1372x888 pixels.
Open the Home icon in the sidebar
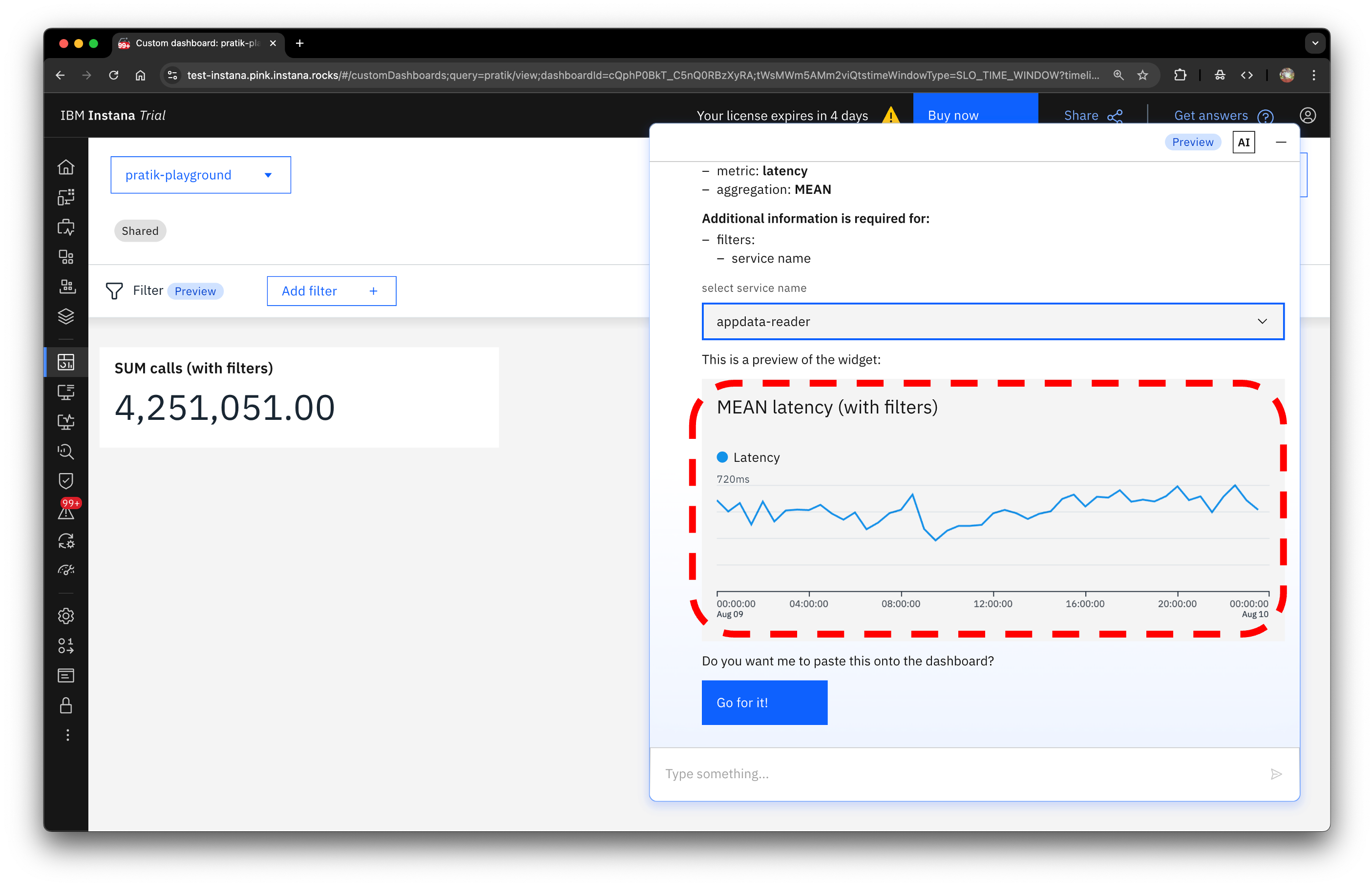(x=66, y=167)
